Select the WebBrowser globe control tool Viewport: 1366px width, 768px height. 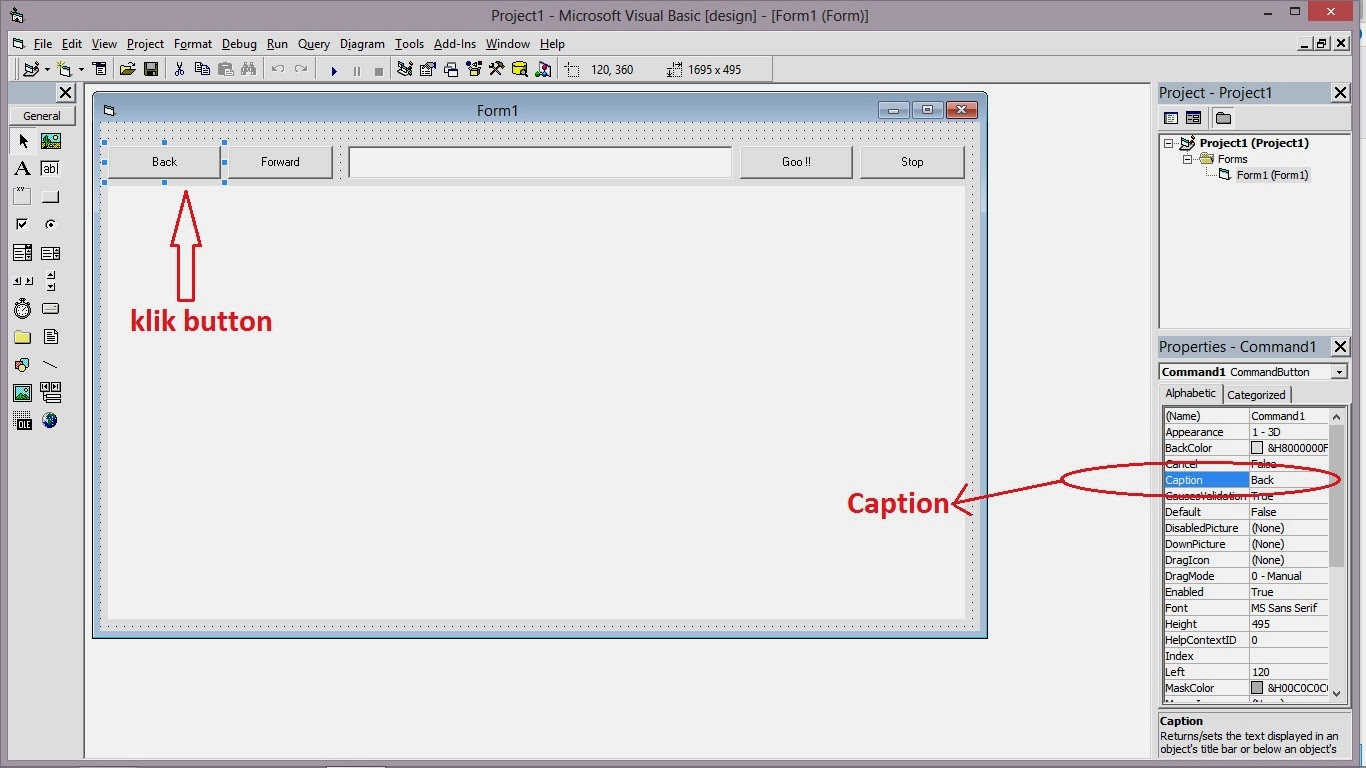[50, 421]
